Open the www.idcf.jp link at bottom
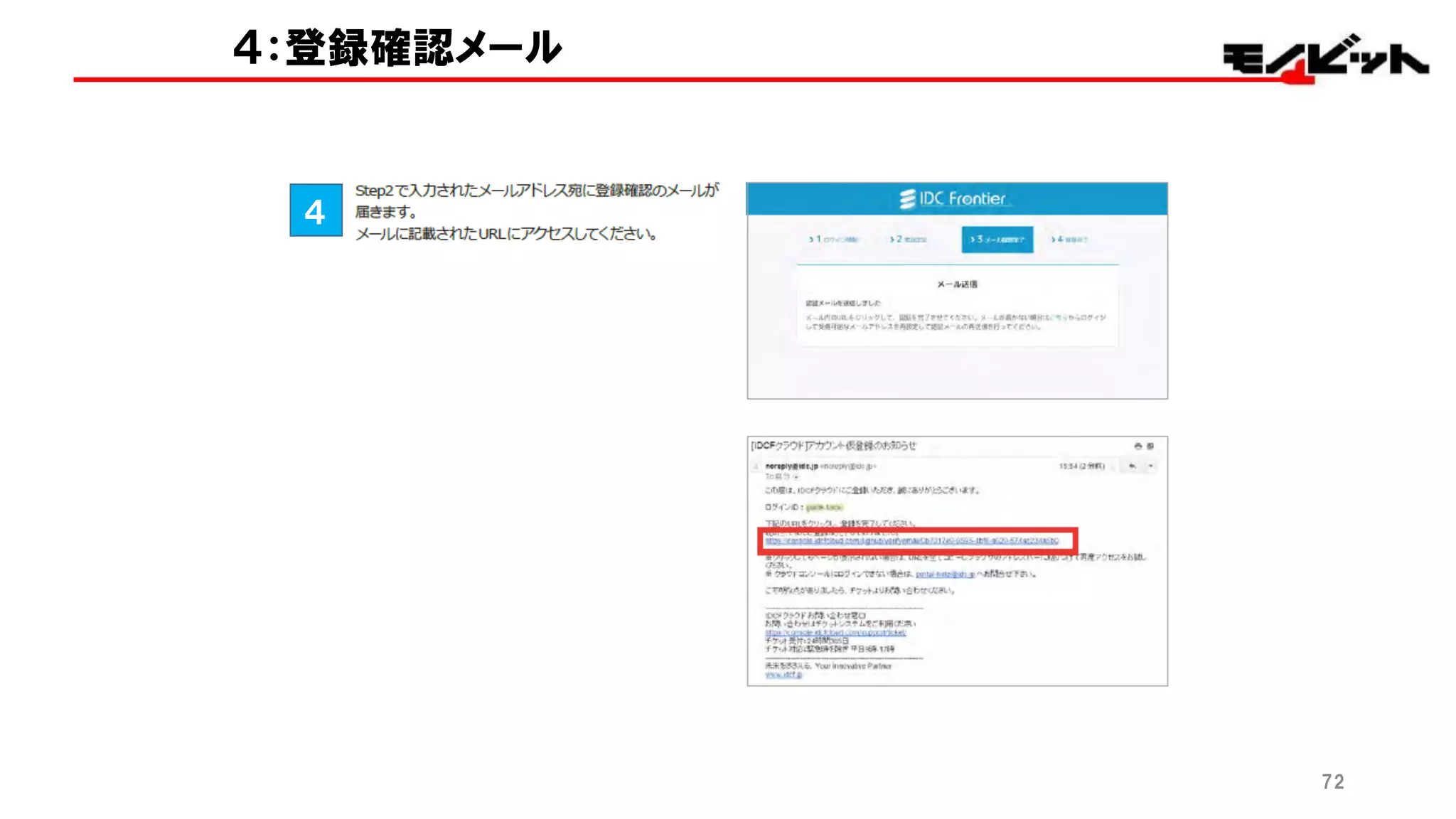 (783, 675)
